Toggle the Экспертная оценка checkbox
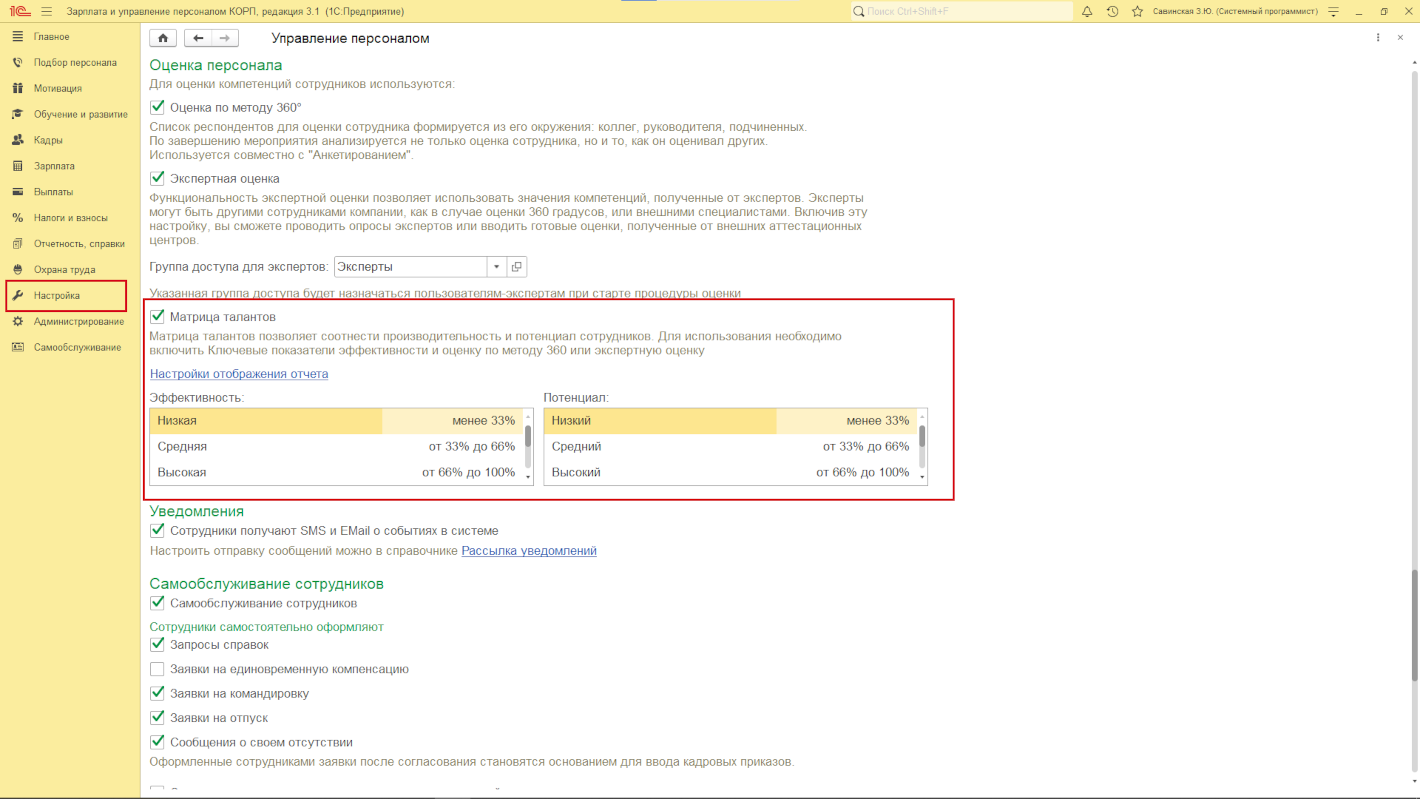Screen dimensions: 1420x799 point(157,179)
